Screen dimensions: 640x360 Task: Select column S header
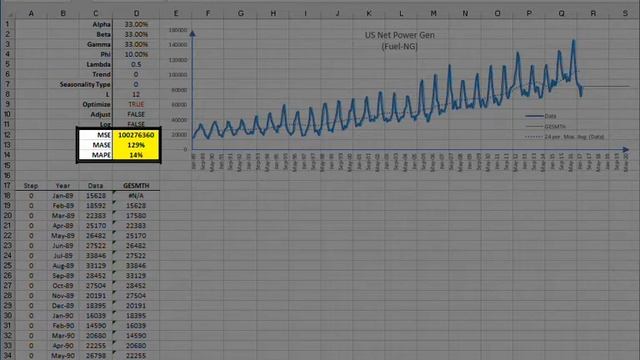tap(625, 13)
